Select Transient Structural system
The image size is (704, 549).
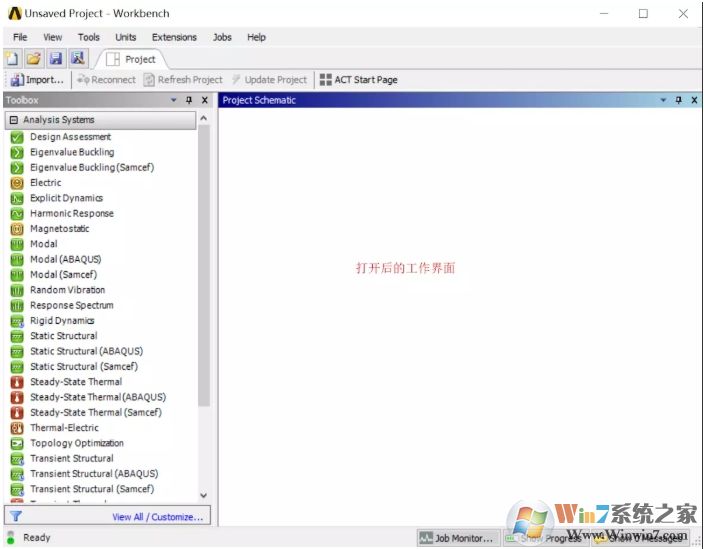71,459
